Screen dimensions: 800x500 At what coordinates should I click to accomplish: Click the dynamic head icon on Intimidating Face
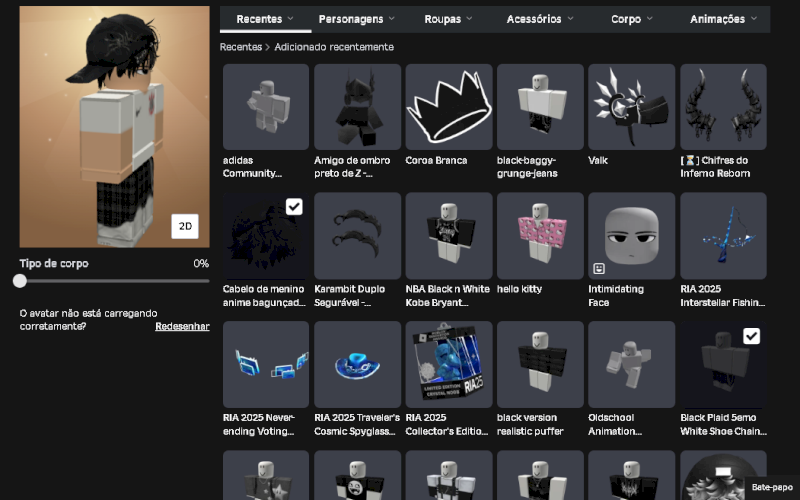pyautogui.click(x=599, y=268)
